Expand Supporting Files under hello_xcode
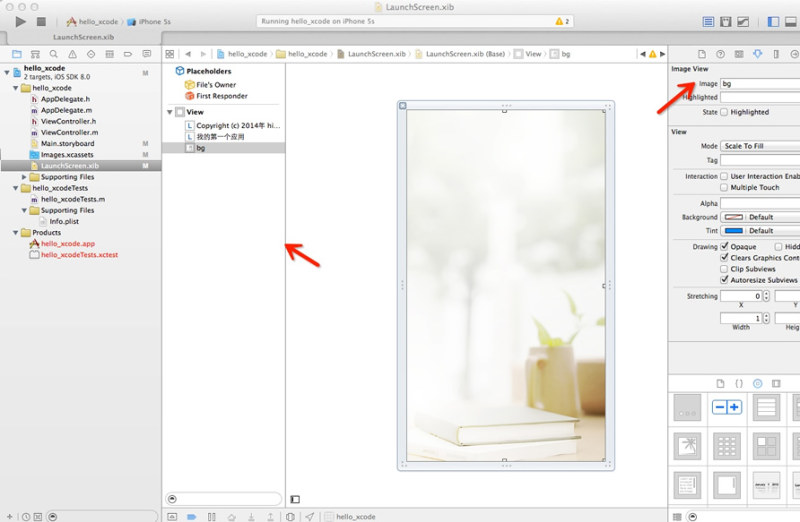 pyautogui.click(x=24, y=177)
